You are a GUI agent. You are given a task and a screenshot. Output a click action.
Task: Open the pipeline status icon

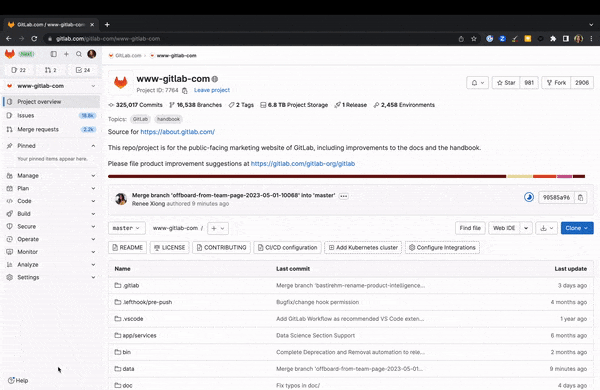tap(529, 197)
